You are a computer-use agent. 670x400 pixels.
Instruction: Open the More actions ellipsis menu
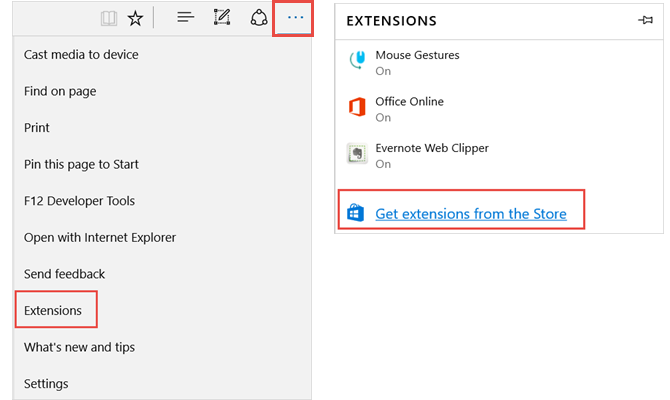point(295,18)
